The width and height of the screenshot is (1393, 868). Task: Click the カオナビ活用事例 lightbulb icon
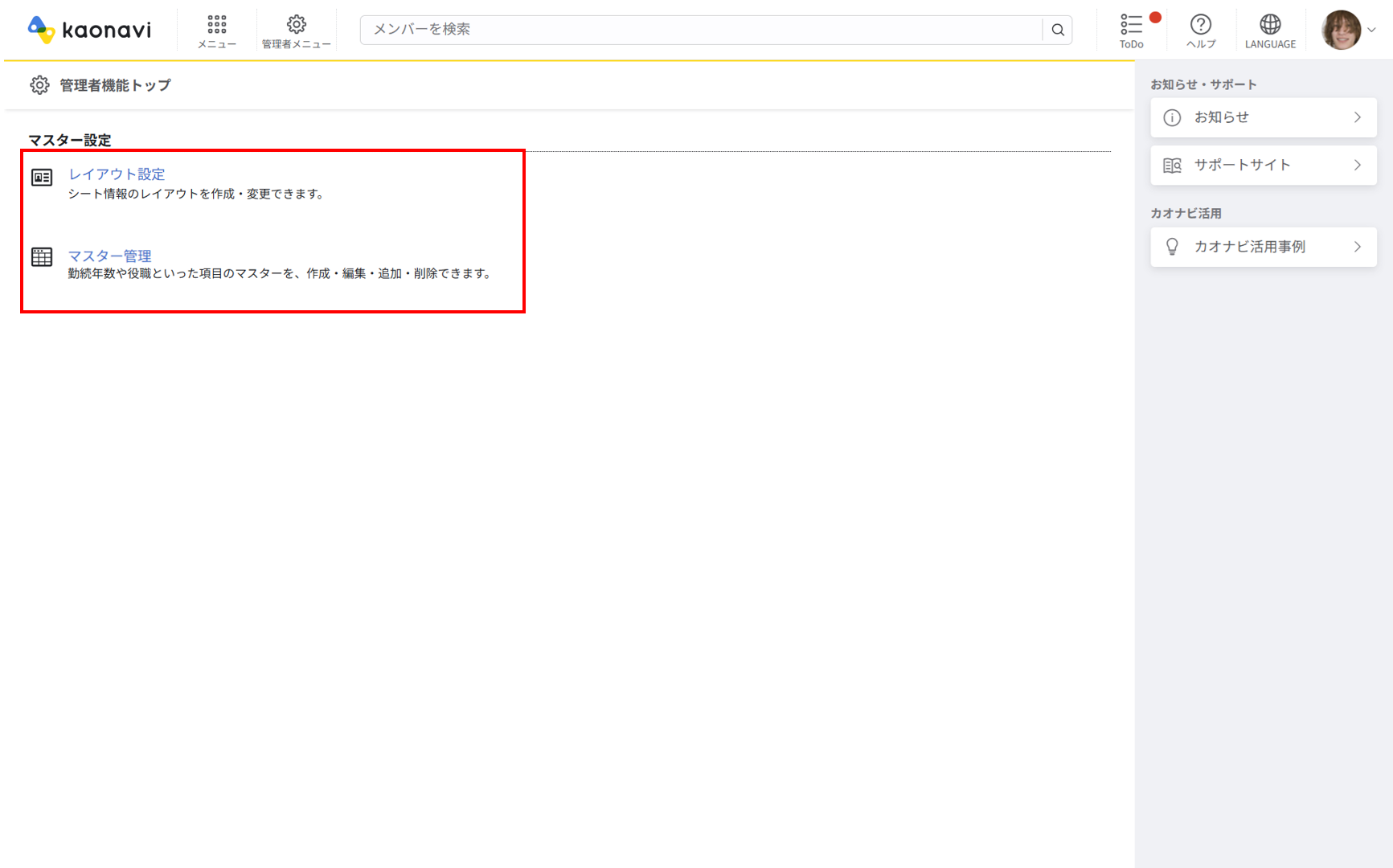pos(1172,247)
